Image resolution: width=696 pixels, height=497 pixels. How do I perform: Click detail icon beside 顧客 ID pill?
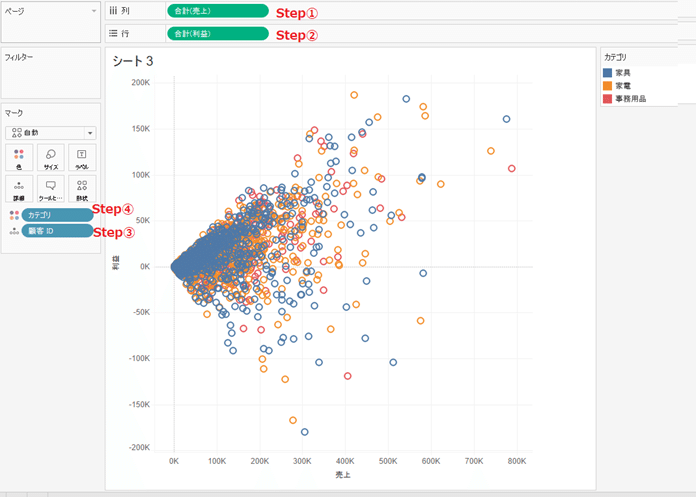(14, 231)
